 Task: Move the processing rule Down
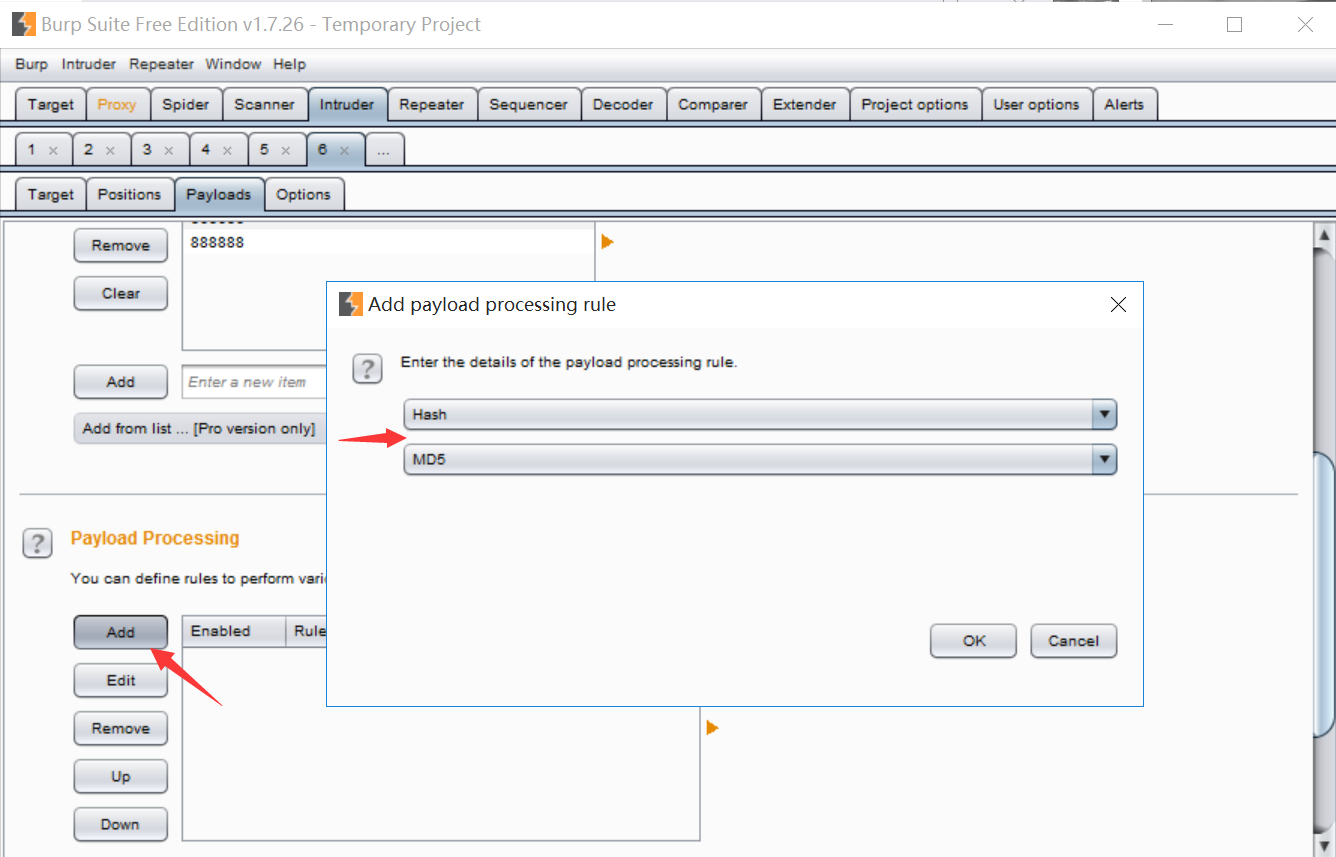pyautogui.click(x=120, y=824)
